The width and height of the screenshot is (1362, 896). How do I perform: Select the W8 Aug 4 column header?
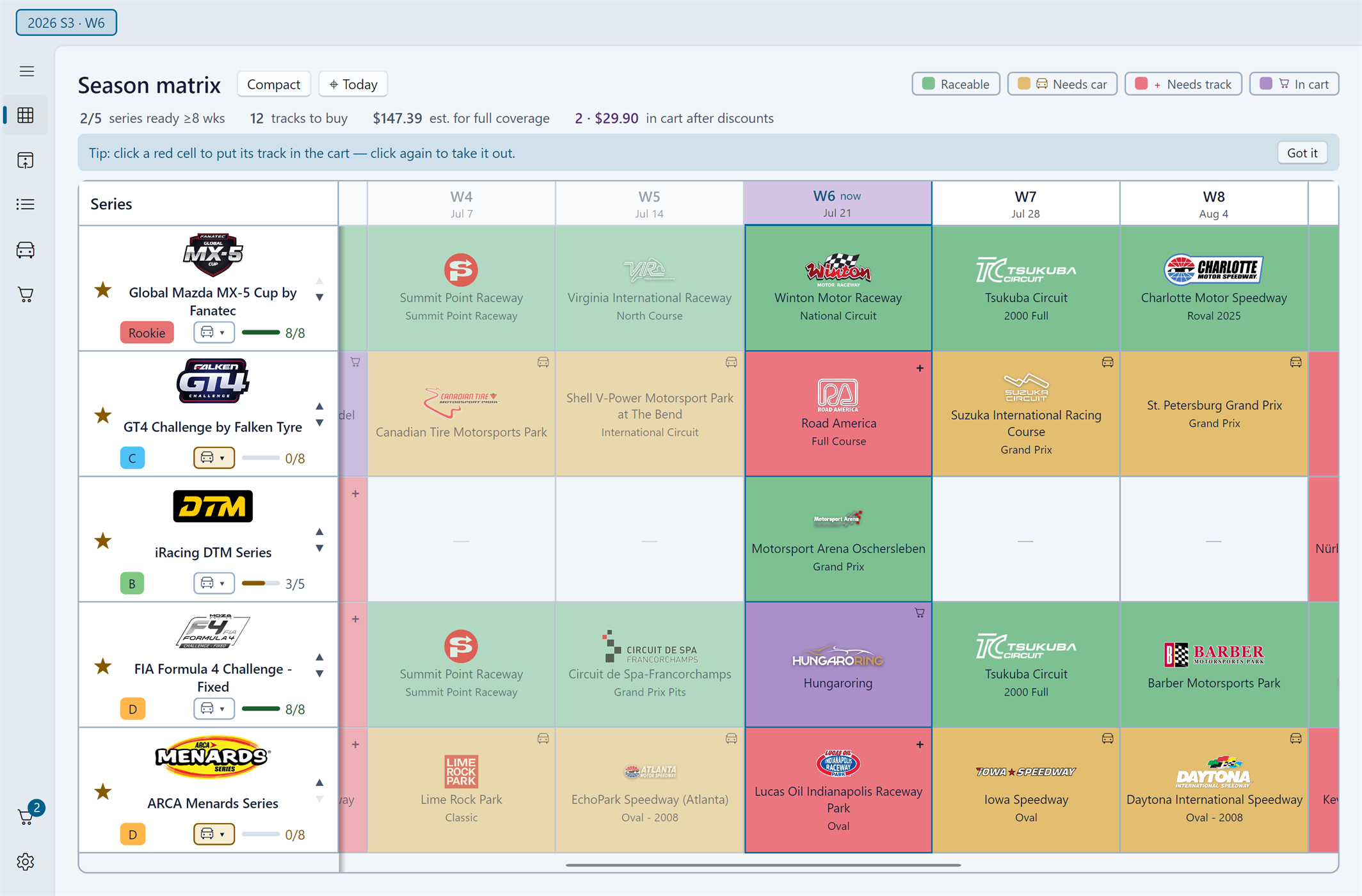pos(1214,204)
